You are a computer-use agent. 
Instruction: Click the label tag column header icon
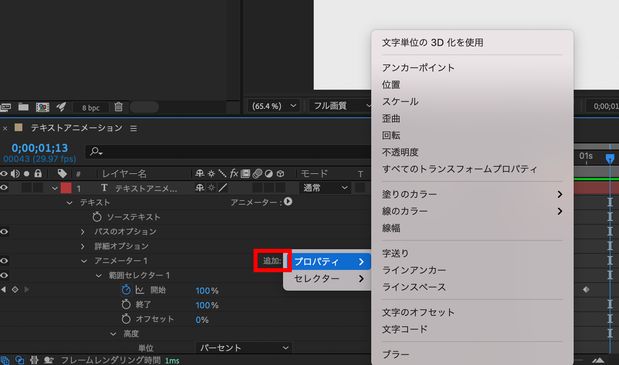(62, 173)
